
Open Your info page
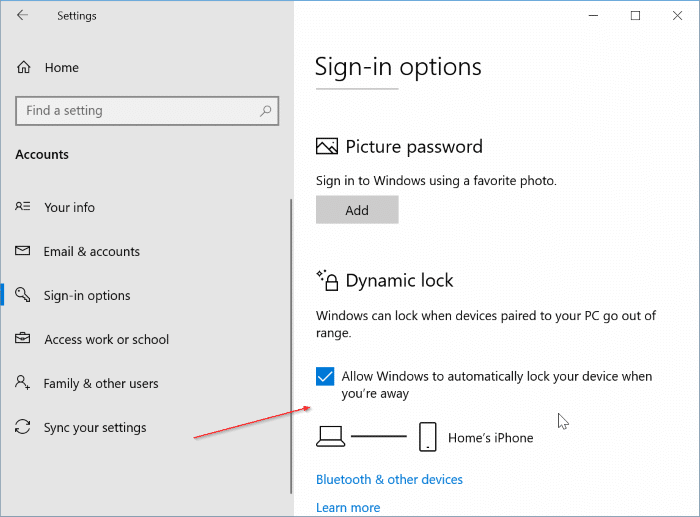click(70, 207)
